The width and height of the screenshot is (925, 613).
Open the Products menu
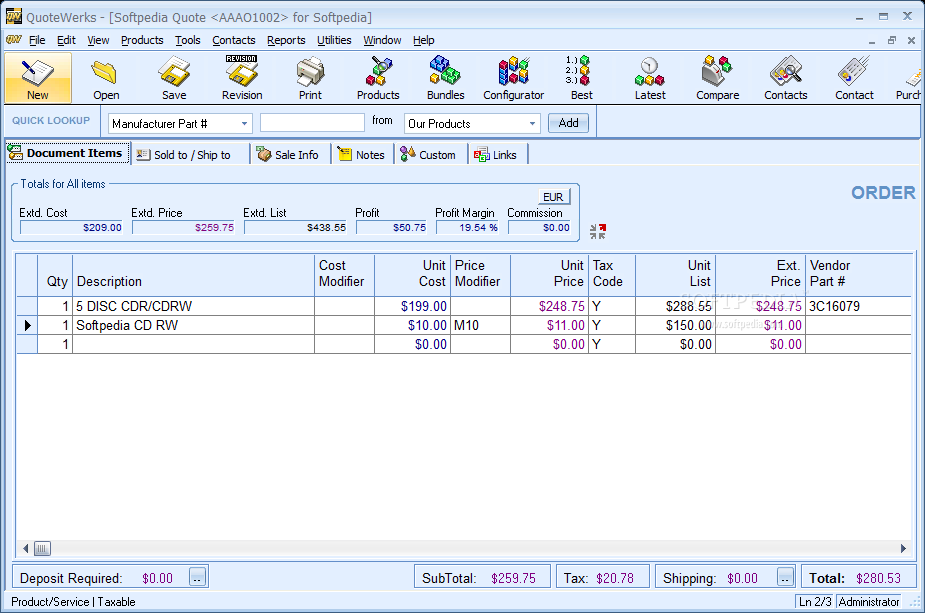[142, 40]
